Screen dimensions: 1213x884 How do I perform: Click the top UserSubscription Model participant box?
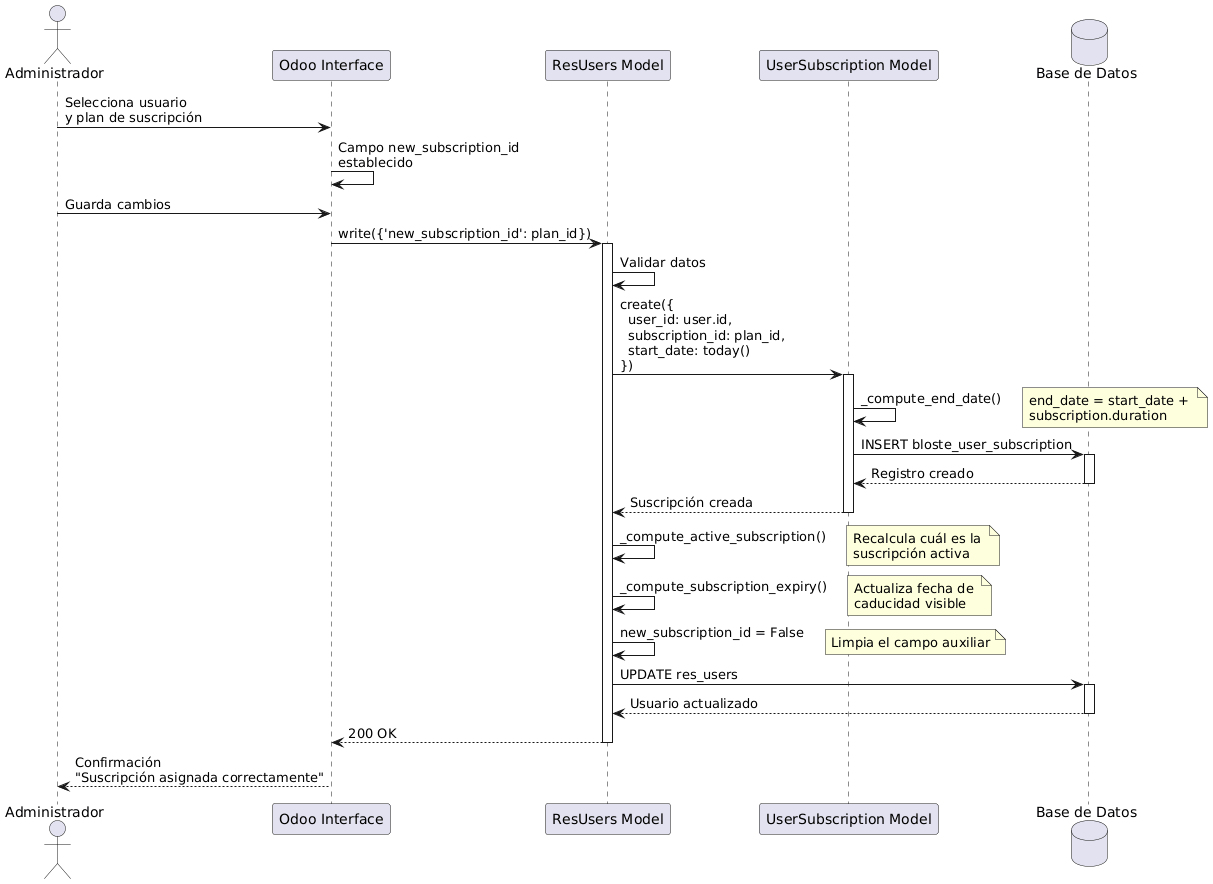[x=848, y=66]
